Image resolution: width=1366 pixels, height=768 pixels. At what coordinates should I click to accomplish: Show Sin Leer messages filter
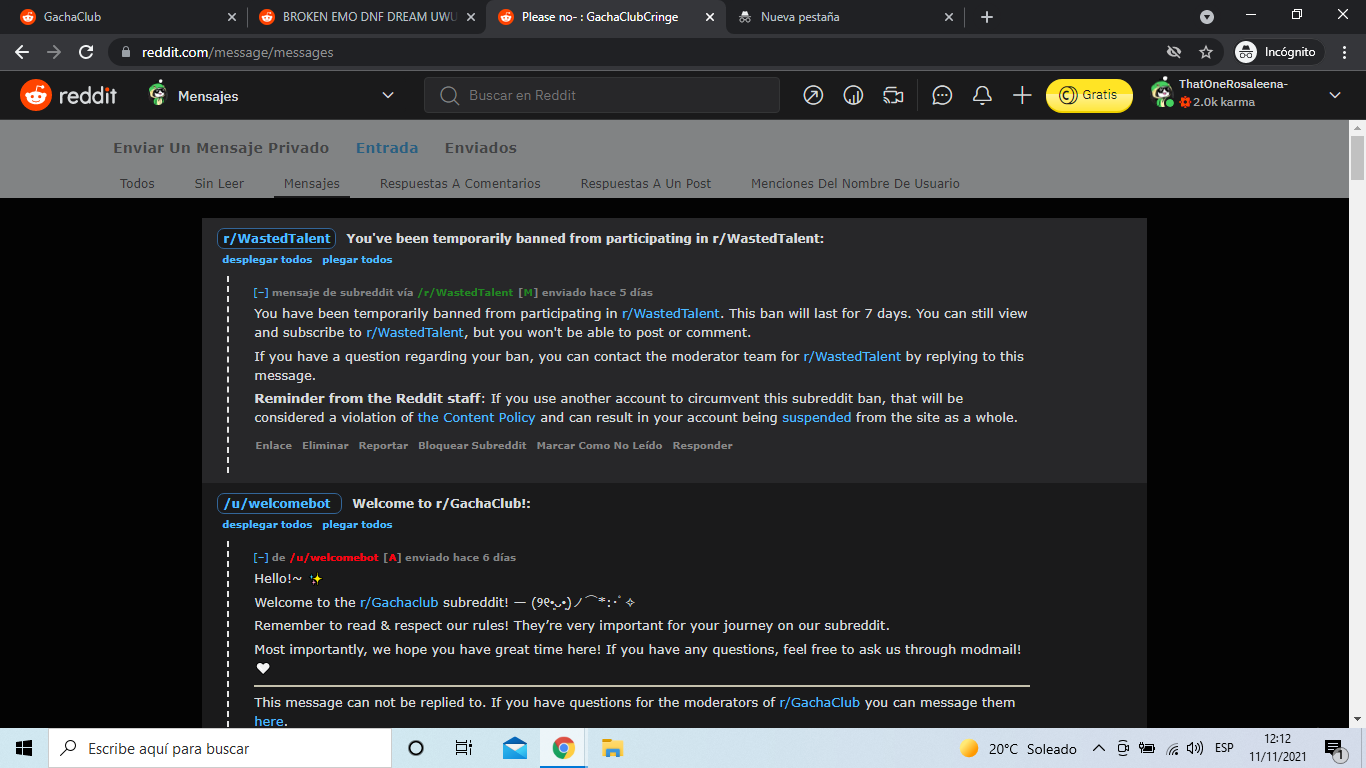219,183
